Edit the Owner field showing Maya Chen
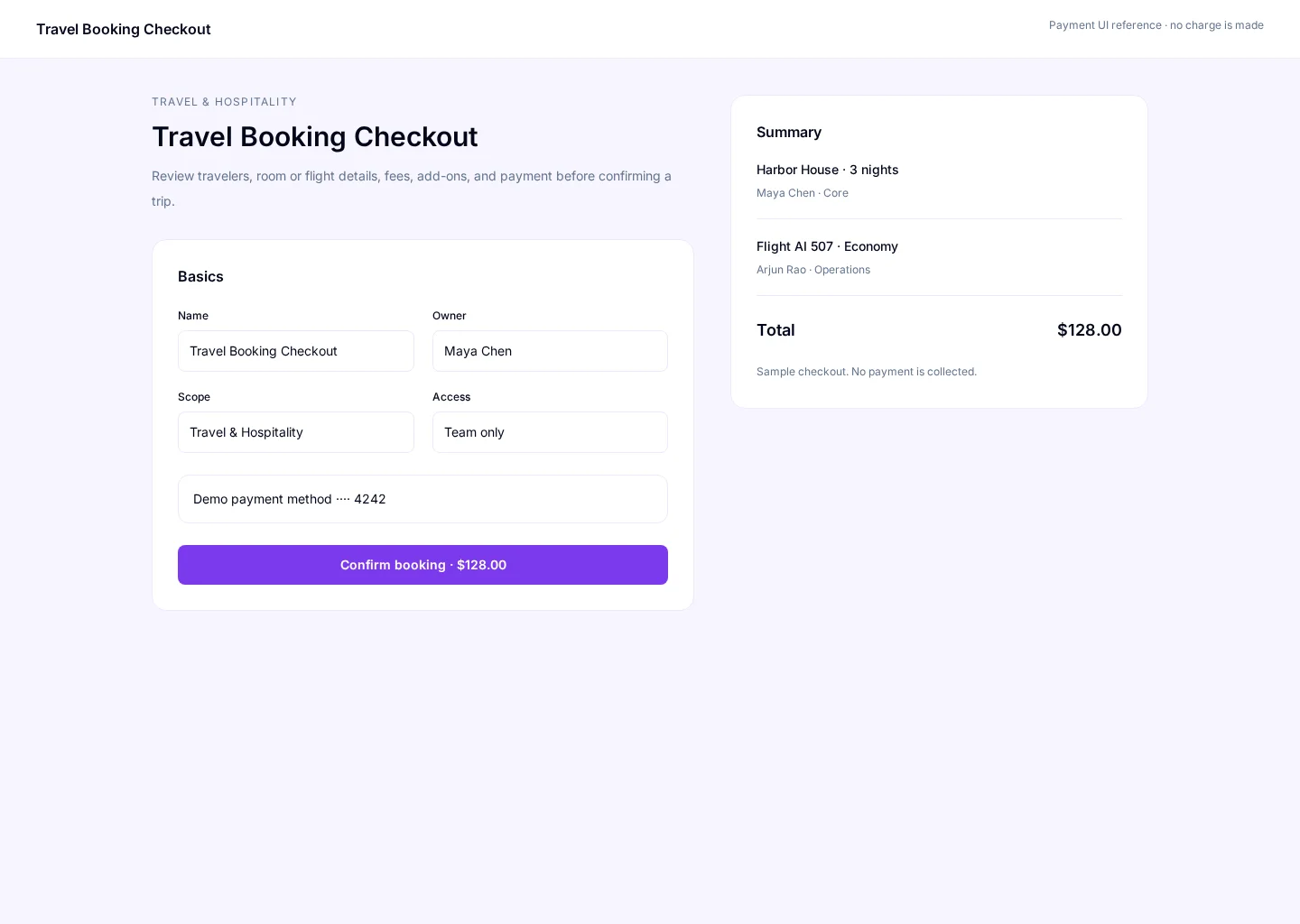 550,351
